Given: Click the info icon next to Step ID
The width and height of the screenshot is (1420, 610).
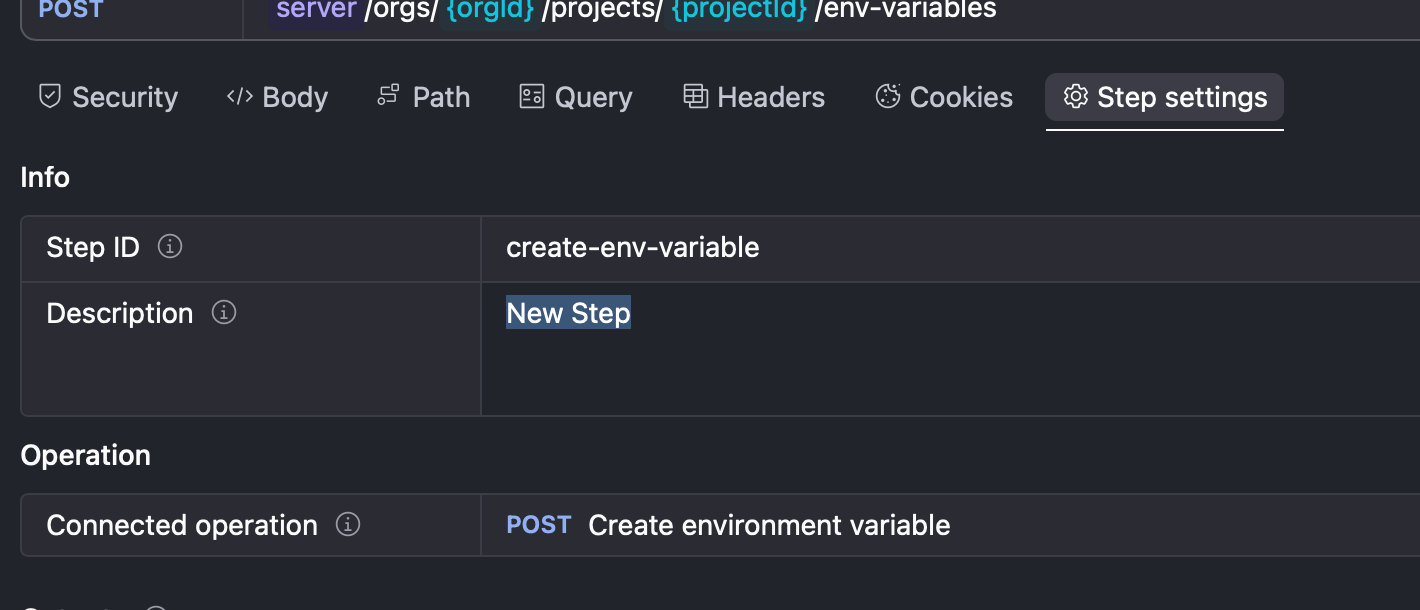Looking at the screenshot, I should click(170, 246).
